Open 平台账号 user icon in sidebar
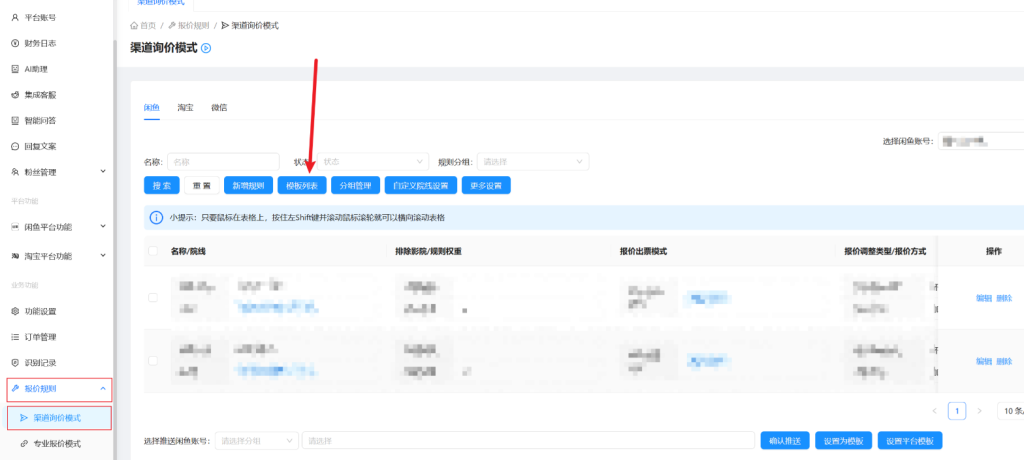The image size is (1024, 460). [15, 18]
